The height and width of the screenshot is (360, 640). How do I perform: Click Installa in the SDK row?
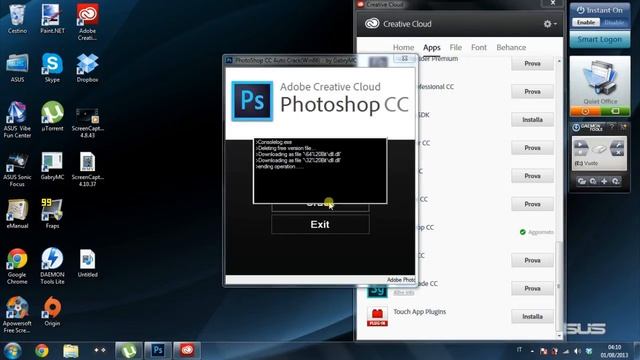tap(532, 120)
